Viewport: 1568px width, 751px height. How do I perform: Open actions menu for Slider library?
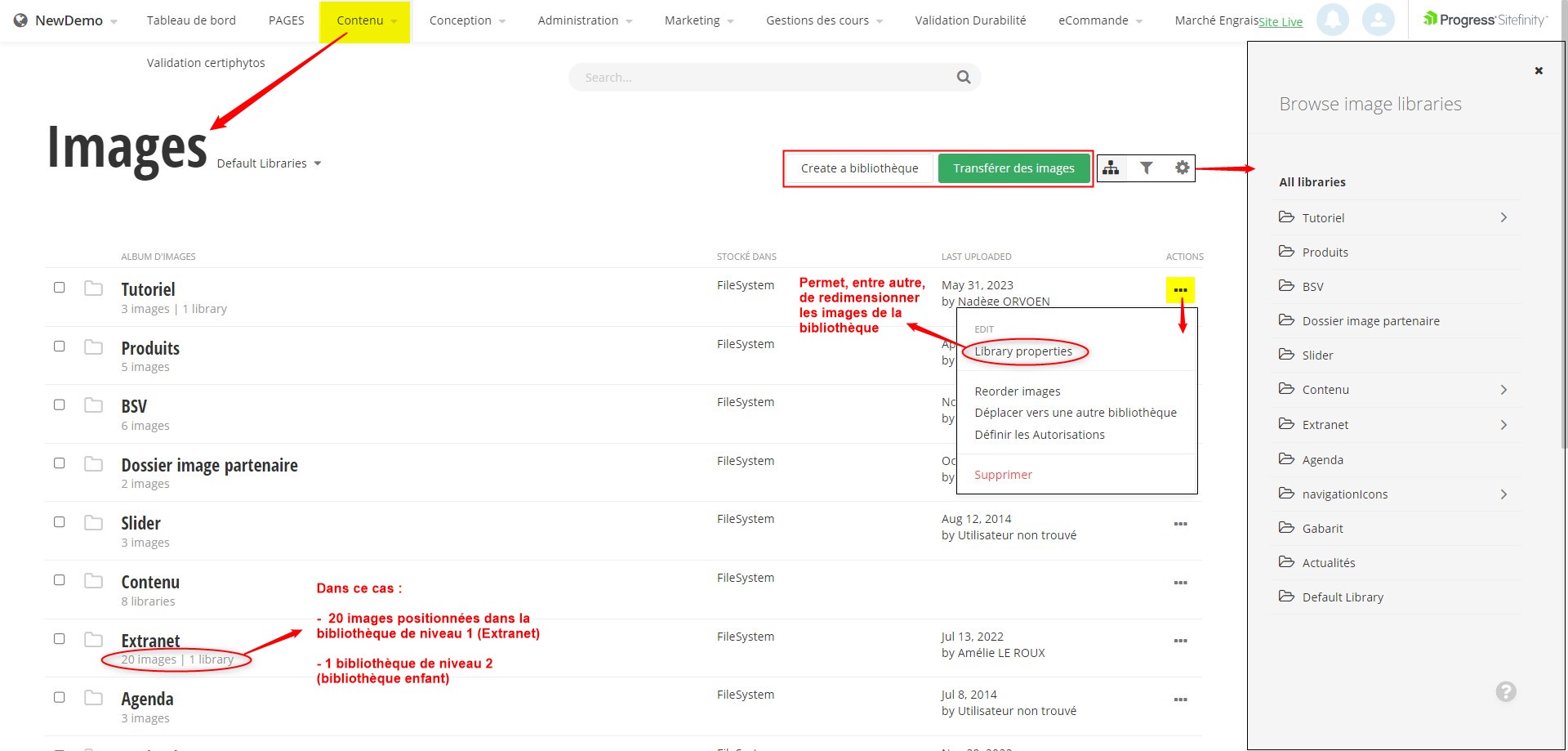1180,524
